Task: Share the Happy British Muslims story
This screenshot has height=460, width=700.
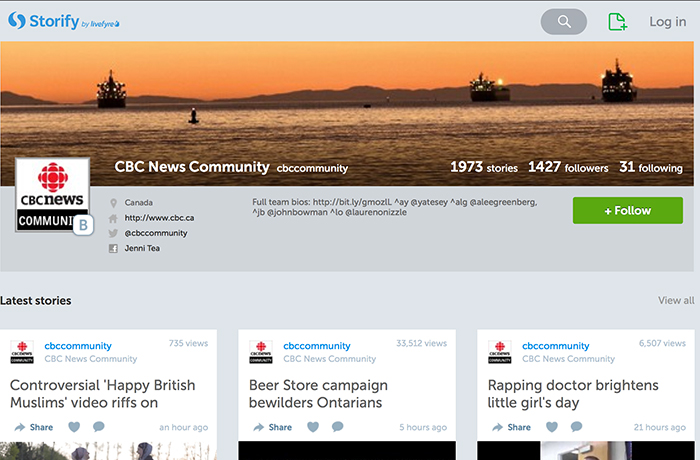Action: [x=33, y=427]
